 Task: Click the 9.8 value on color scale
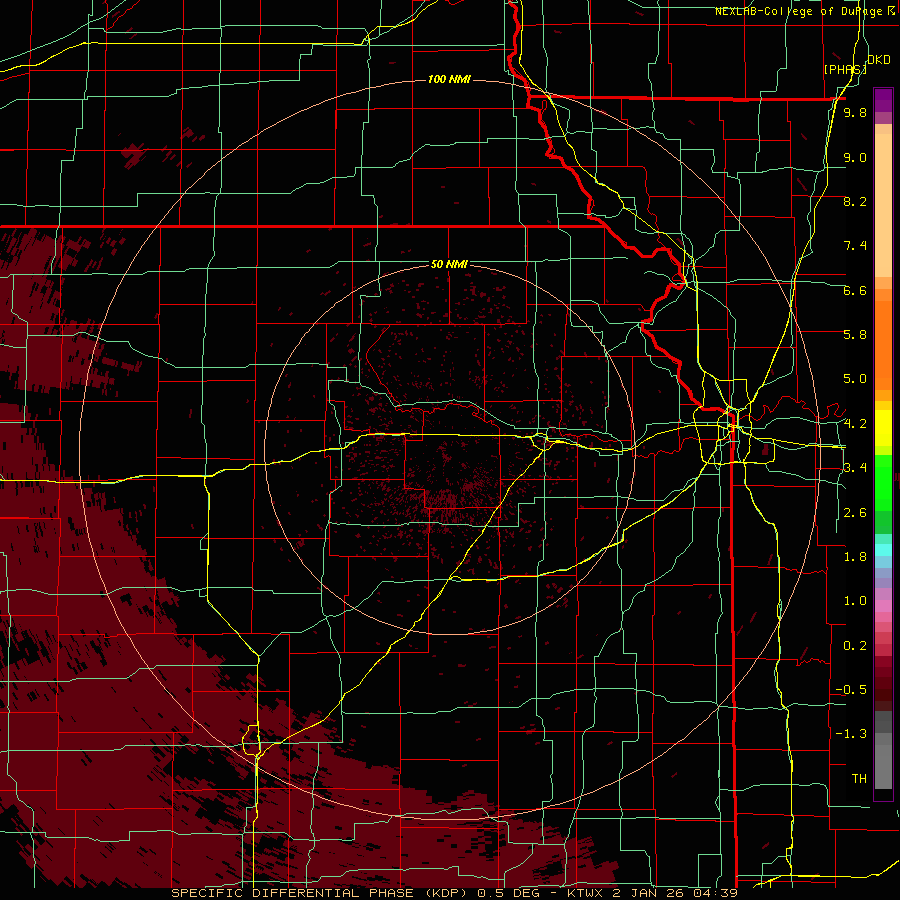[855, 113]
